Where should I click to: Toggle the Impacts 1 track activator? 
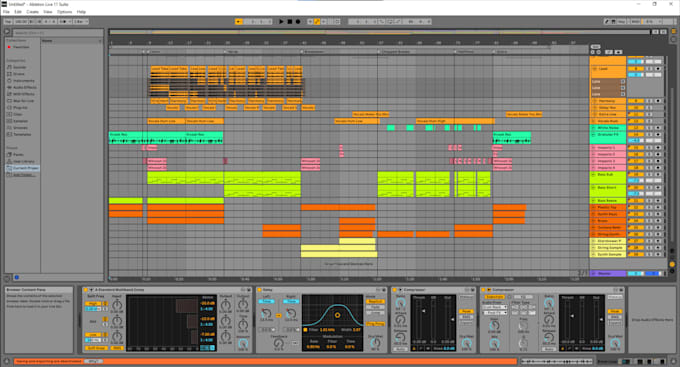click(x=636, y=147)
